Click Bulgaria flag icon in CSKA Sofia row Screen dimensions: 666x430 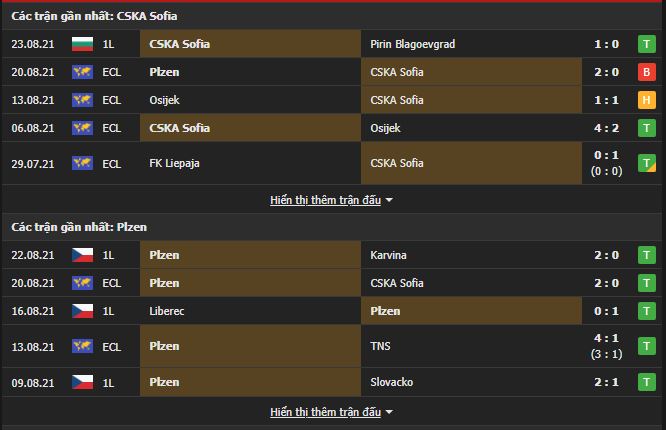tap(82, 44)
